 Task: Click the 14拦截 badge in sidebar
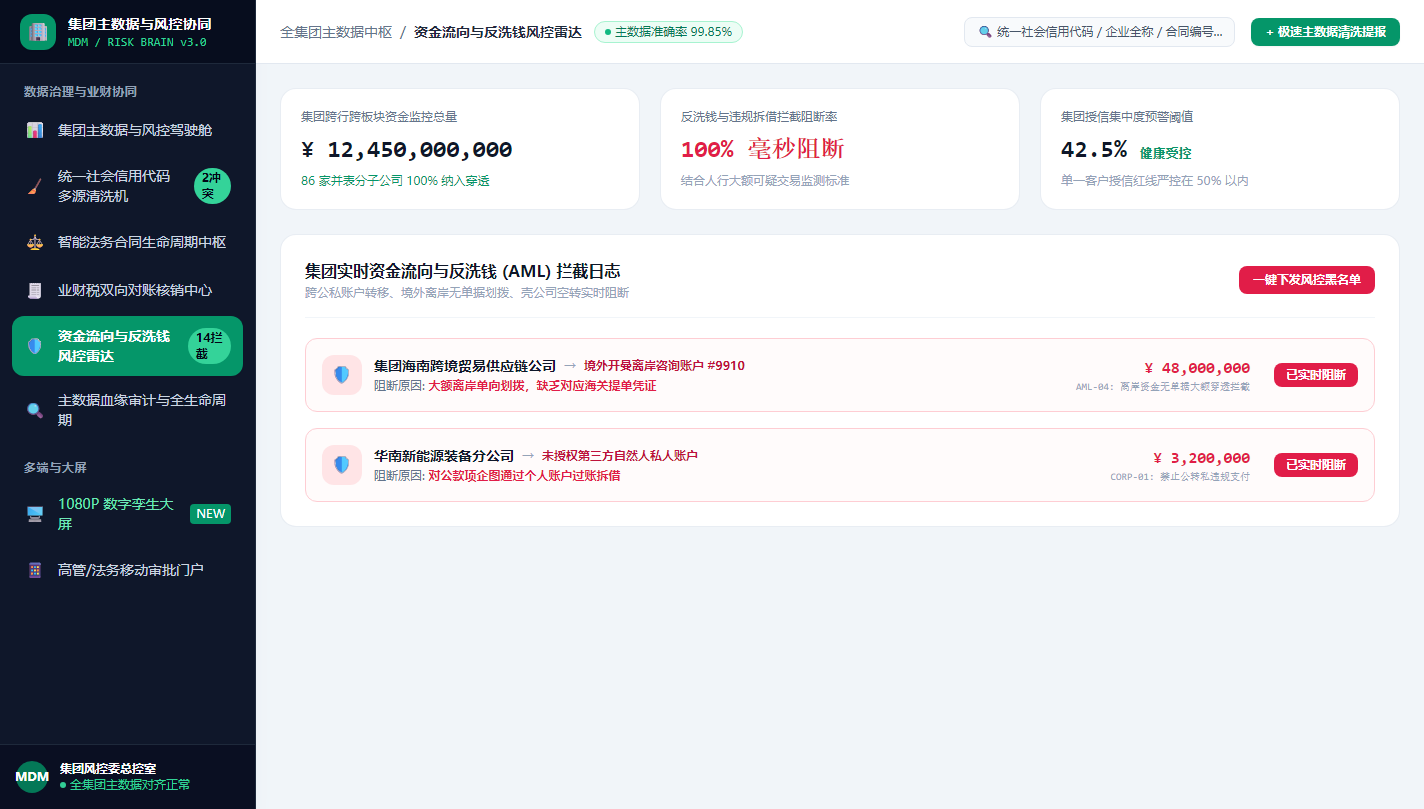209,346
